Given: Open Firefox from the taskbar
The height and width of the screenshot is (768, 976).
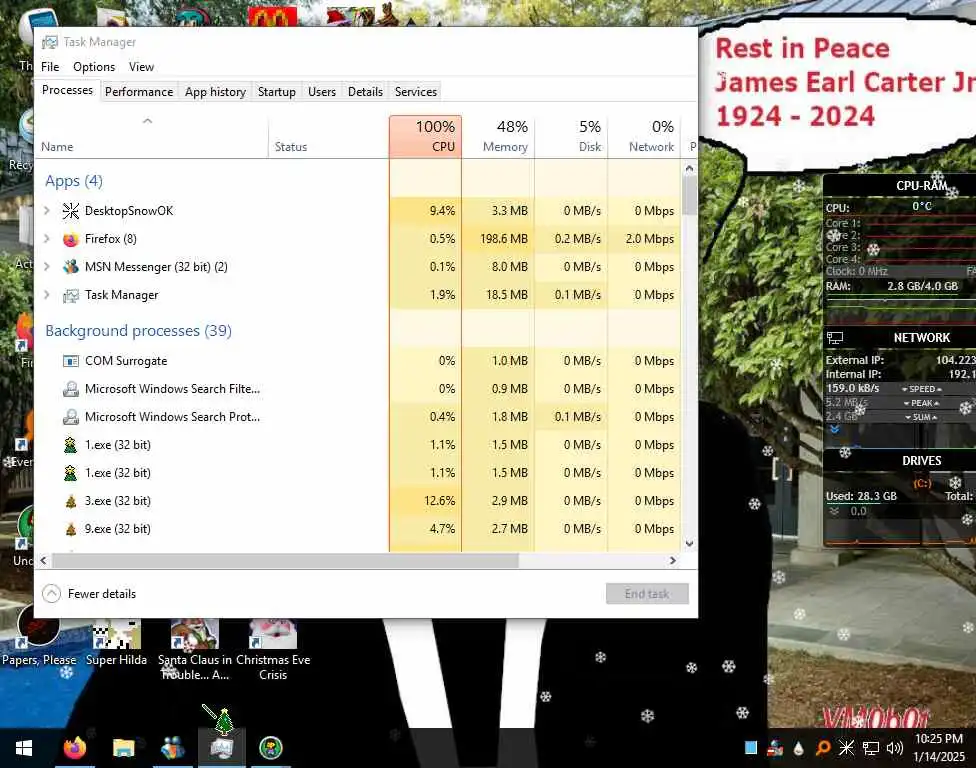Looking at the screenshot, I should point(75,748).
